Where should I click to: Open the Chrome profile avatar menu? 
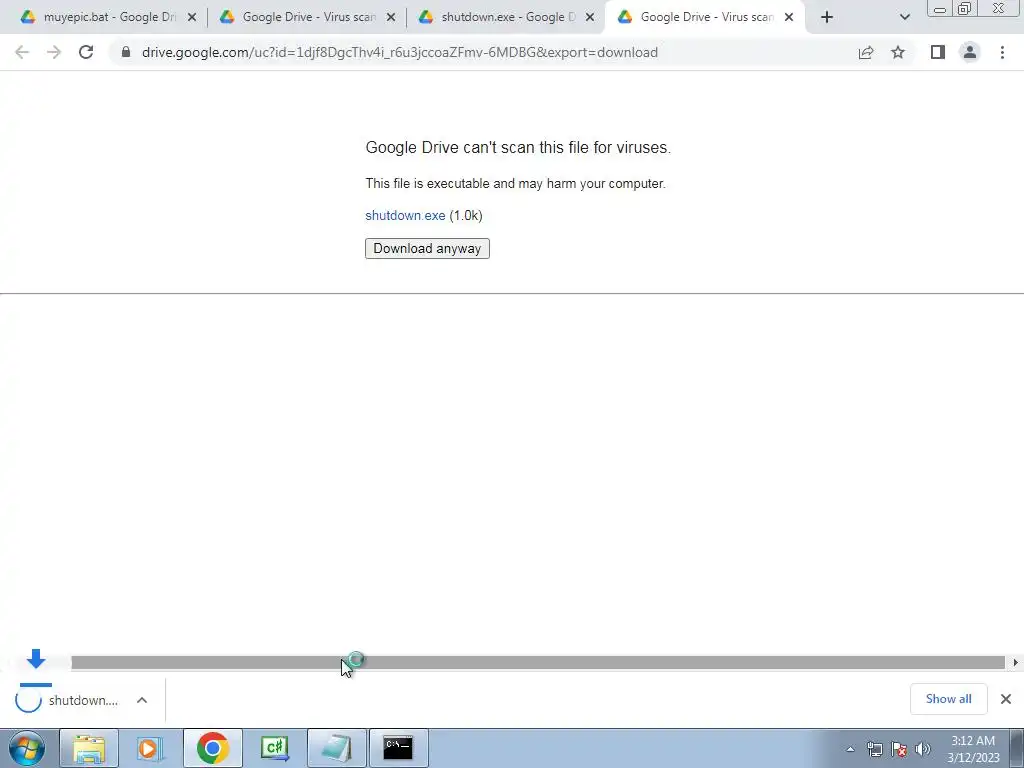point(970,52)
